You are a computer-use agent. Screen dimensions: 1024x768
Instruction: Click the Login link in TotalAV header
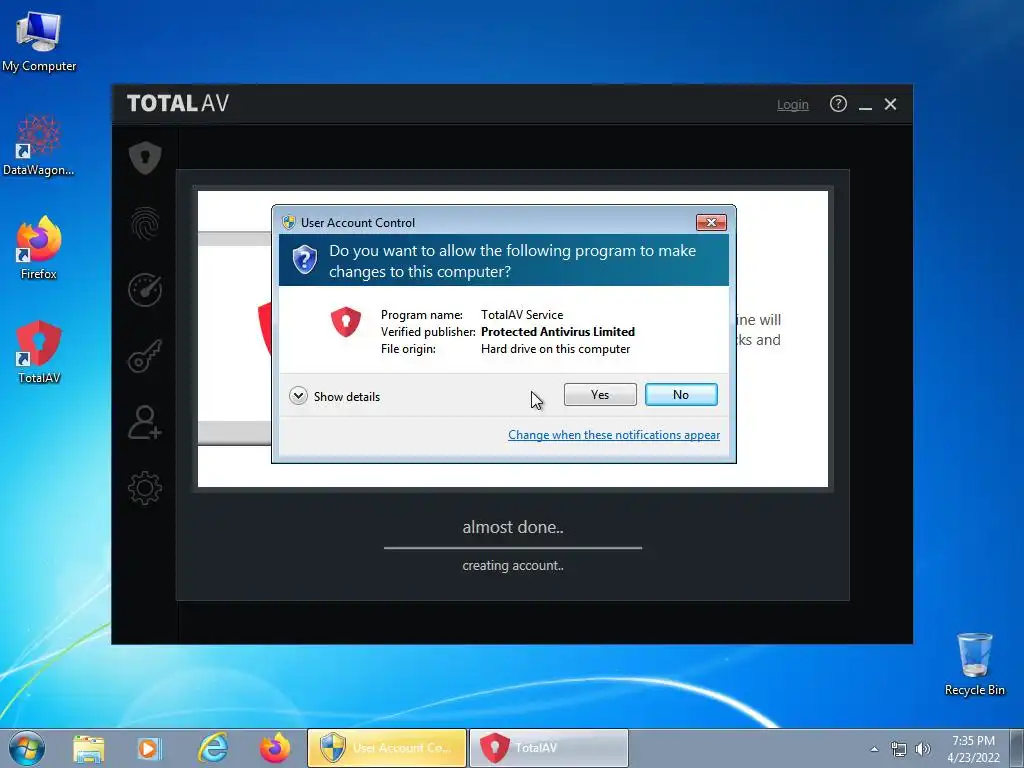(x=792, y=104)
